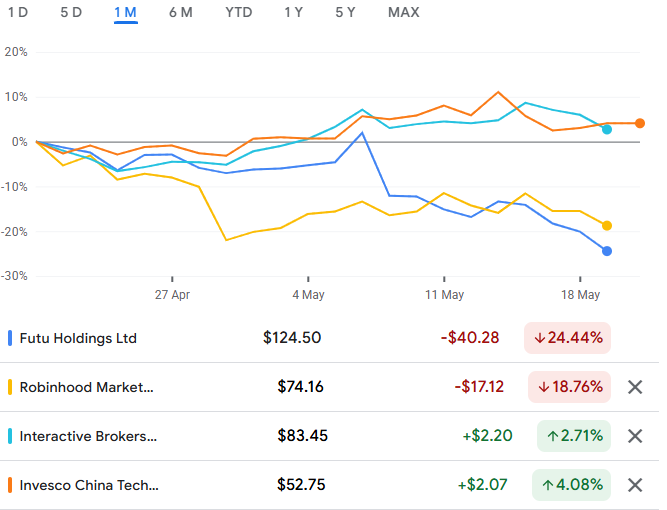
Task: Click the 27 Apr date label
Action: point(172,295)
